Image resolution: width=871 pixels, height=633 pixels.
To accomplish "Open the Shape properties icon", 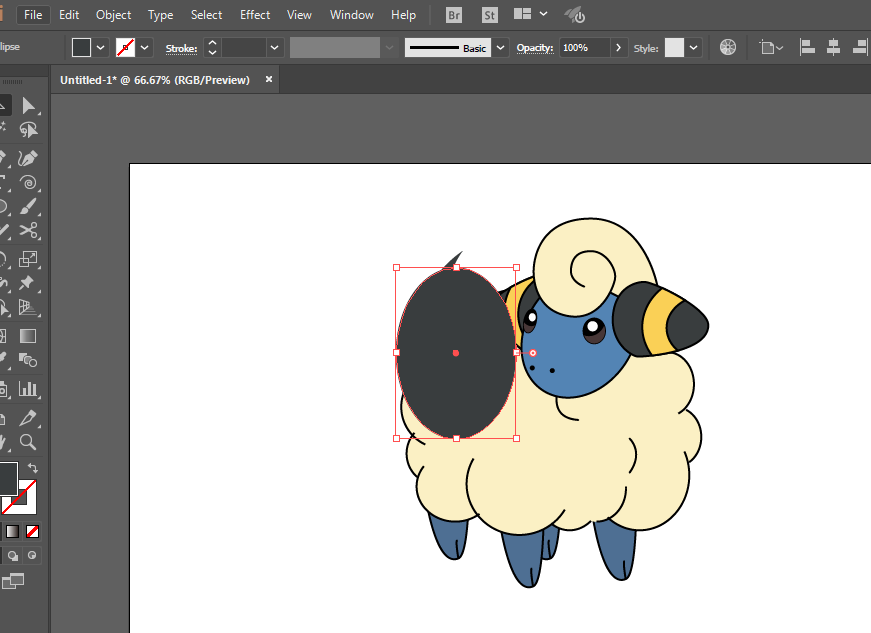I will coord(767,48).
